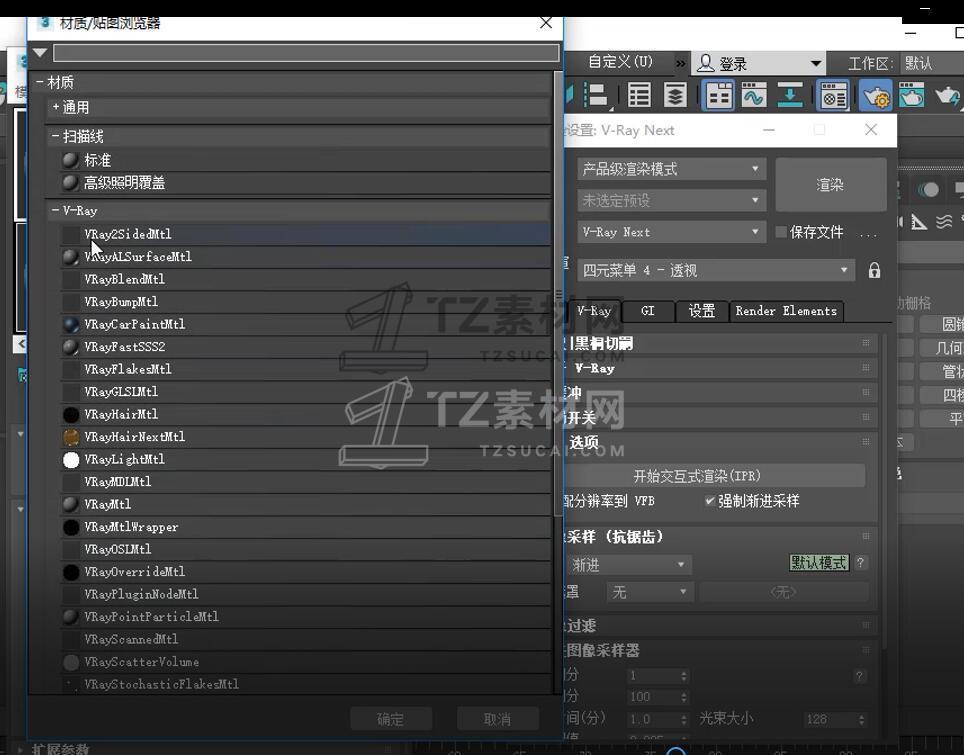
Task: Select VRayMtlWrapper in the list
Action: 305,527
